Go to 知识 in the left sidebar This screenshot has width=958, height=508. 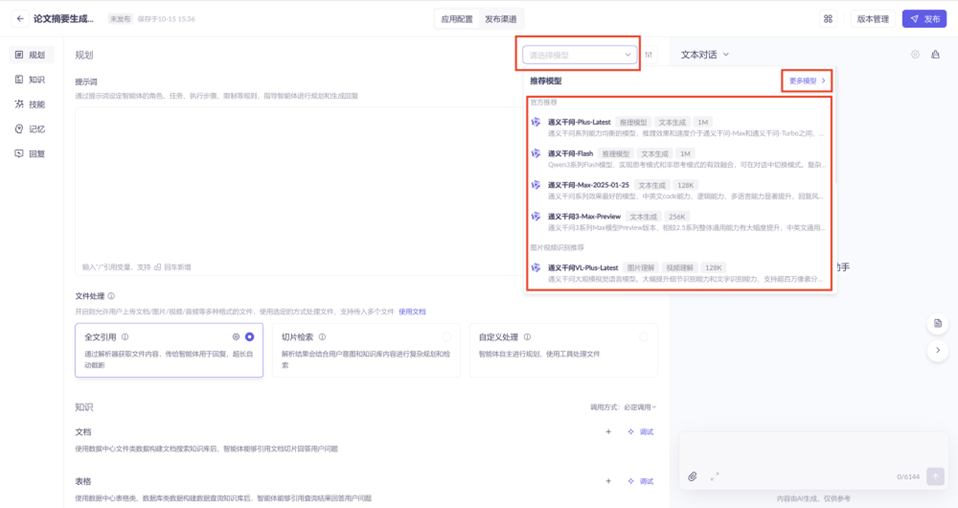click(31, 79)
